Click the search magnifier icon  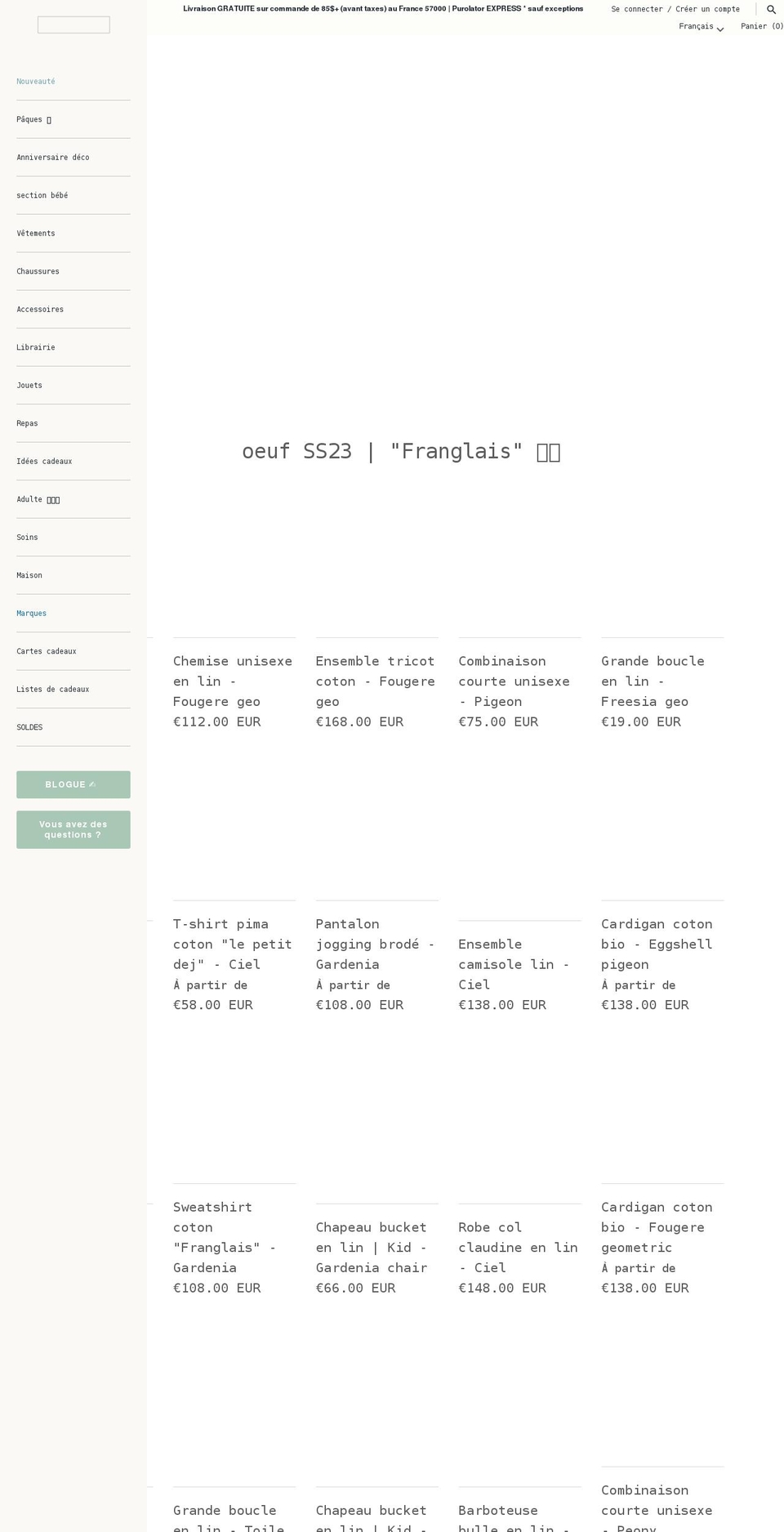coord(771,9)
